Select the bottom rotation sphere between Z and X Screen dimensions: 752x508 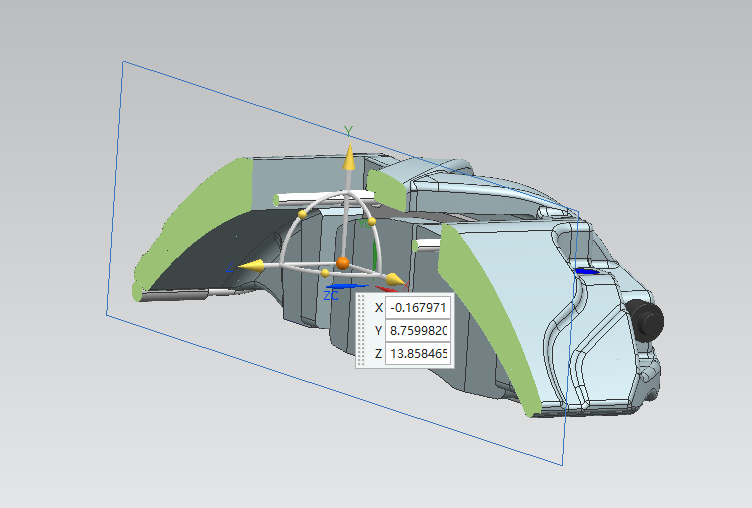click(325, 273)
